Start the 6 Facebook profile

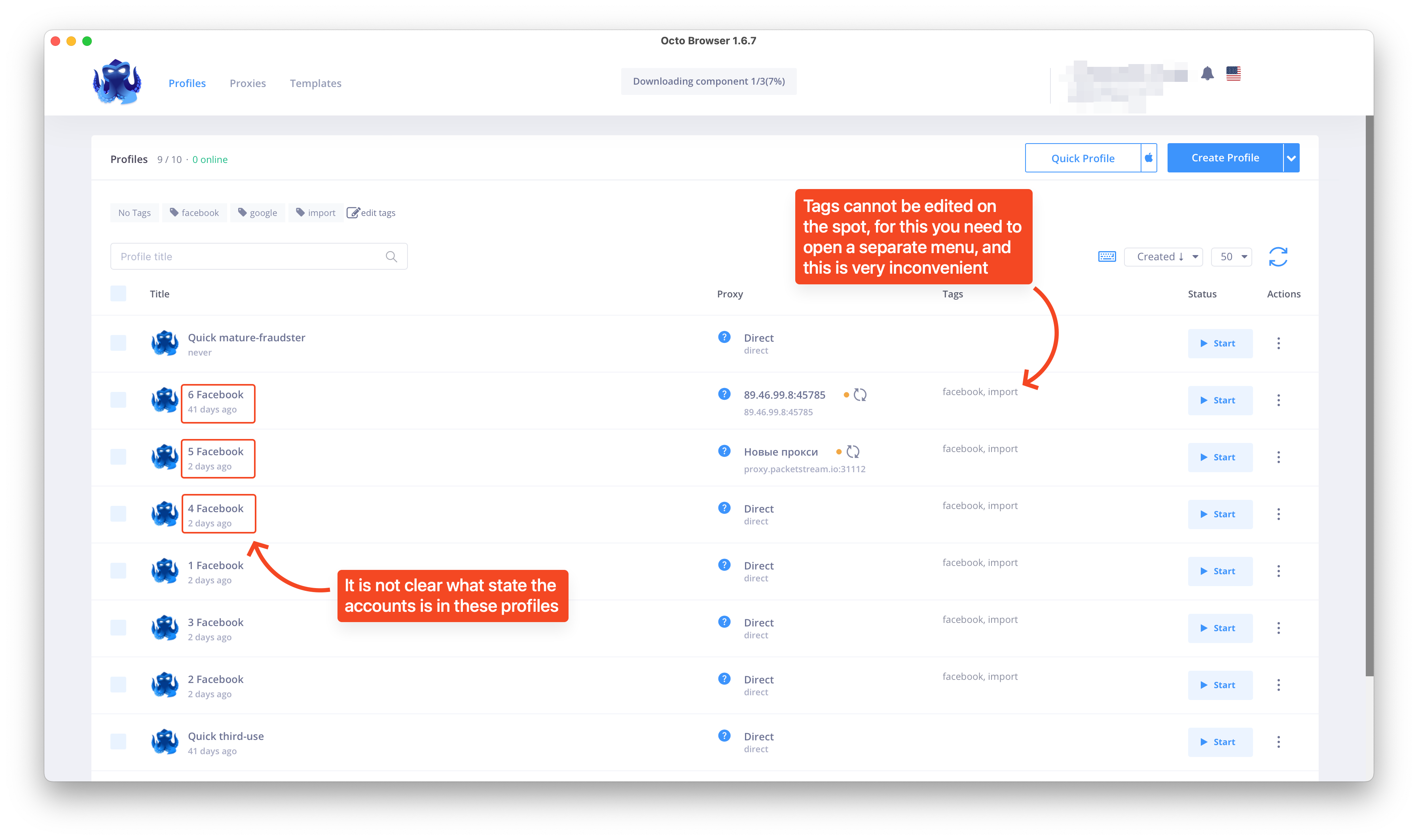1220,401
